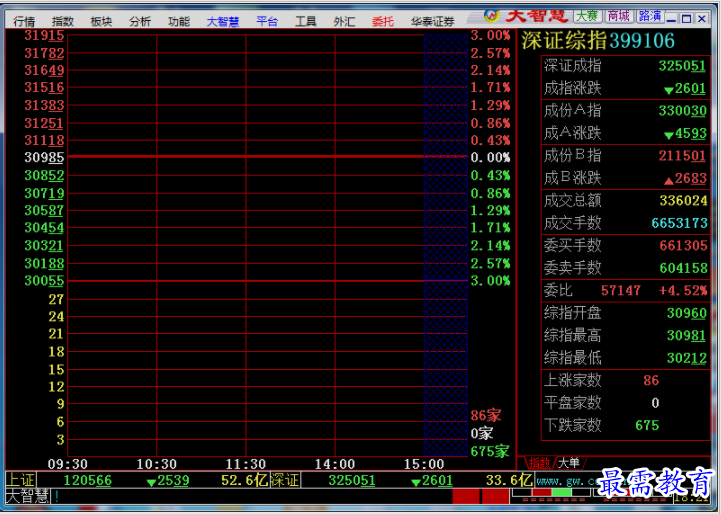Open the 行情 menu
Viewport: 721px width, 514px height.
[x=24, y=21]
